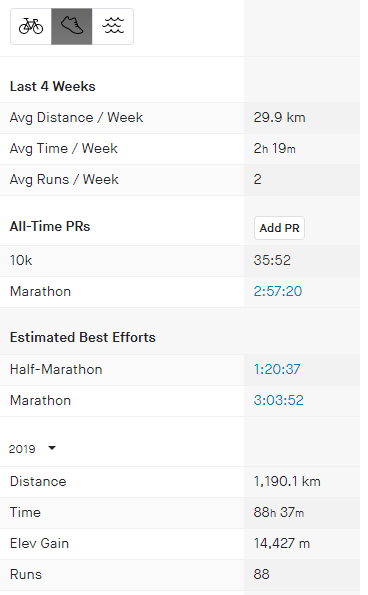368x595 pixels.
Task: Click the Elev Gain row
Action: pos(180,544)
